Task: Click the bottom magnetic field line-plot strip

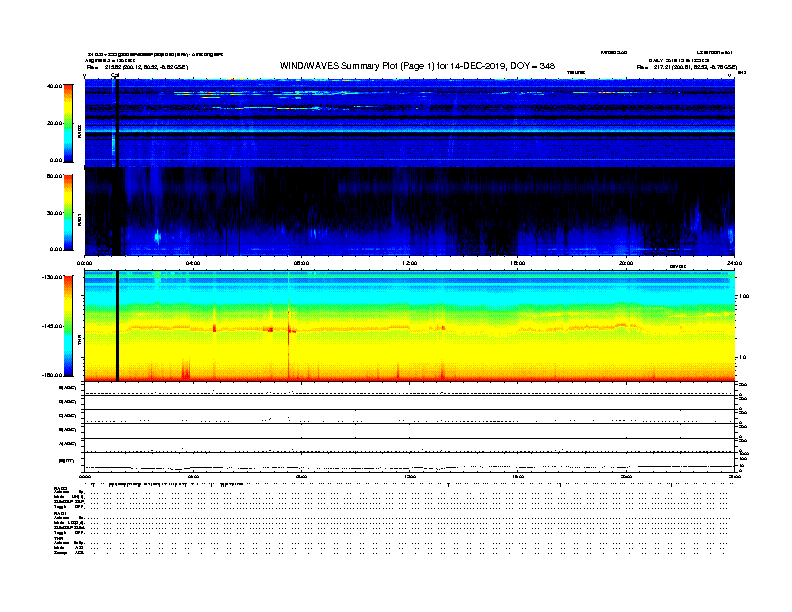Action: [410, 463]
